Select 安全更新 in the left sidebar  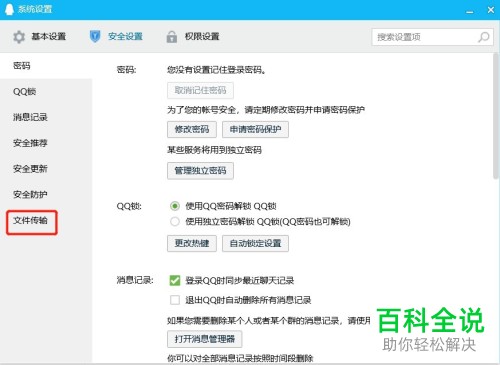[46, 169]
